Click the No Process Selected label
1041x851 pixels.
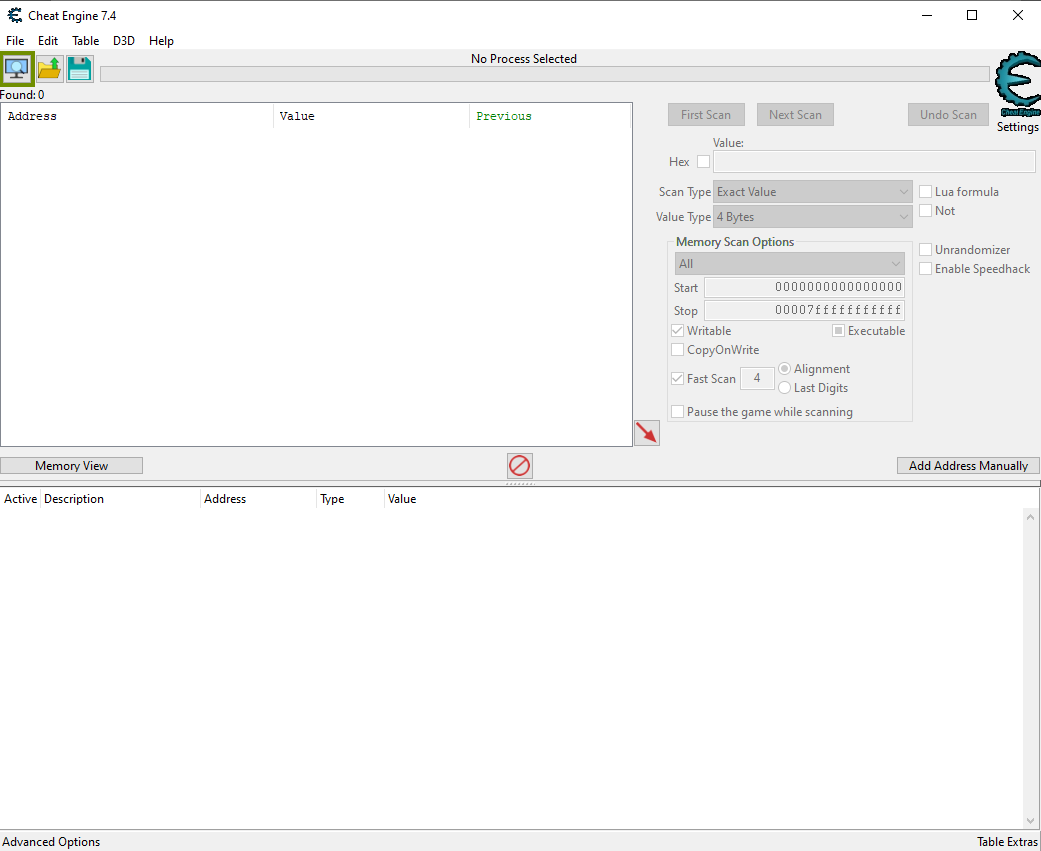coord(524,59)
